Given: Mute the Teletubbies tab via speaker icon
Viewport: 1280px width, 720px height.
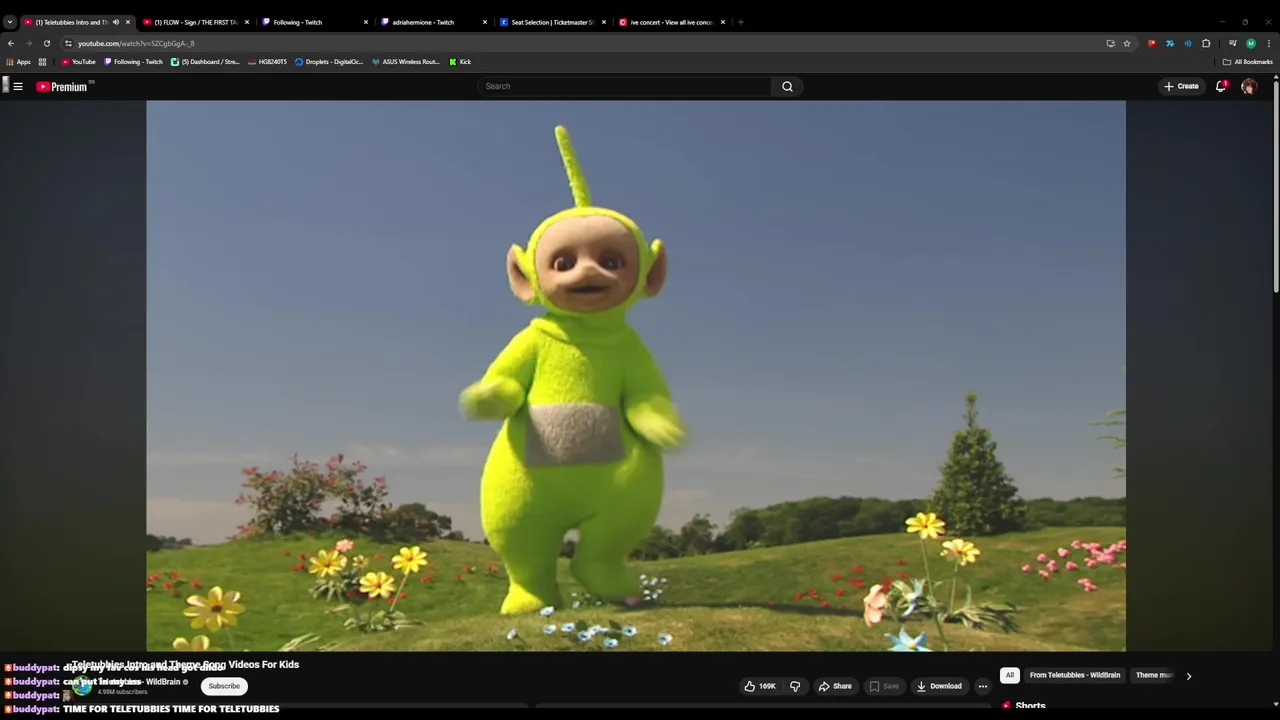Looking at the screenshot, I should 116,22.
